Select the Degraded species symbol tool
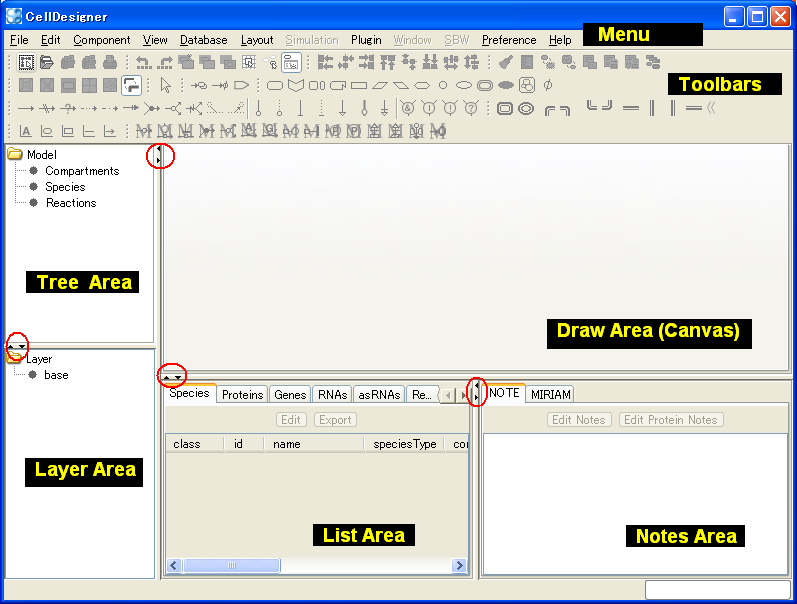 [548, 85]
